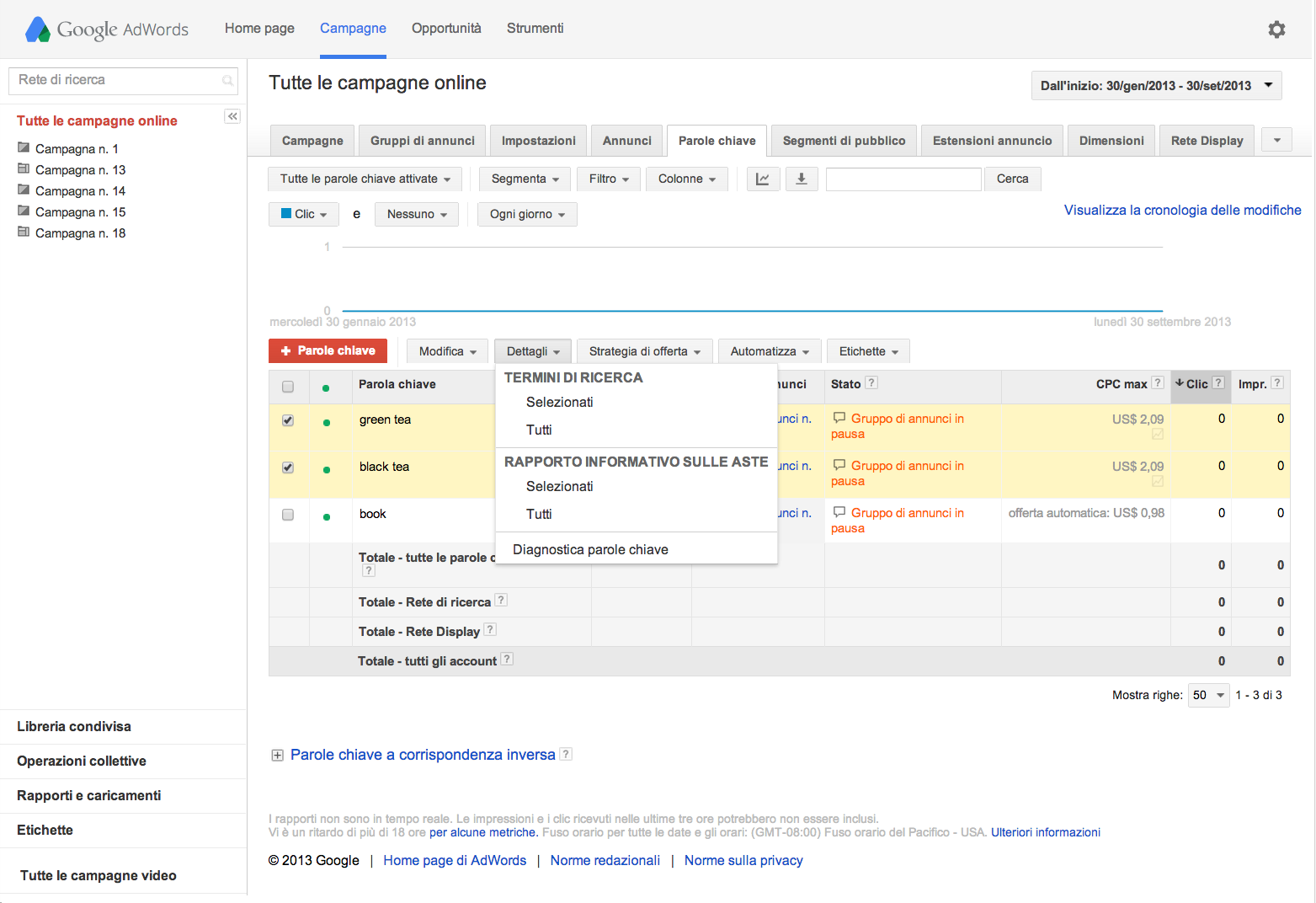1316x903 pixels.
Task: Open the Opportunità top navigation item
Action: point(446,28)
